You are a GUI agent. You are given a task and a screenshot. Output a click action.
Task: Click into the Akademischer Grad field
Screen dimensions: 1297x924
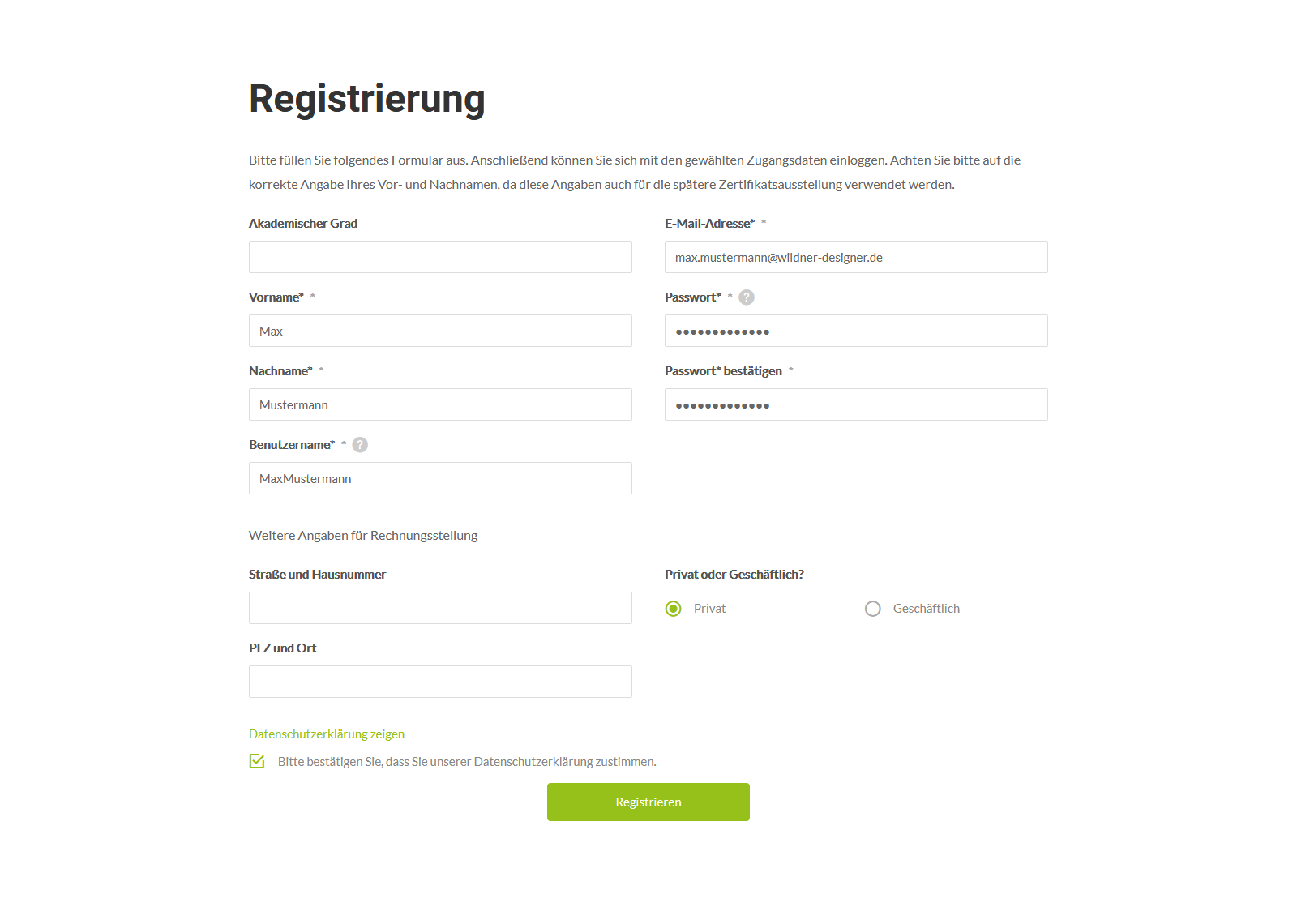click(x=440, y=257)
